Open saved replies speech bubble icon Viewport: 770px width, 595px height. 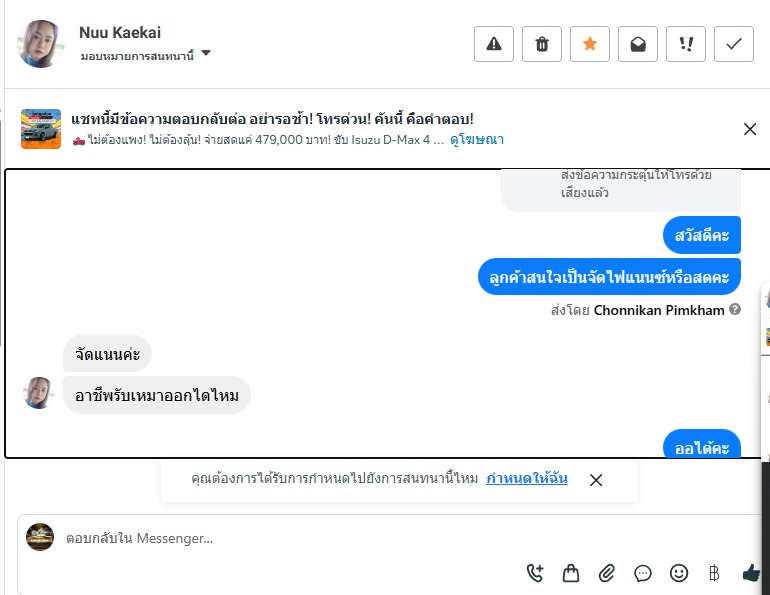pyautogui.click(x=643, y=573)
